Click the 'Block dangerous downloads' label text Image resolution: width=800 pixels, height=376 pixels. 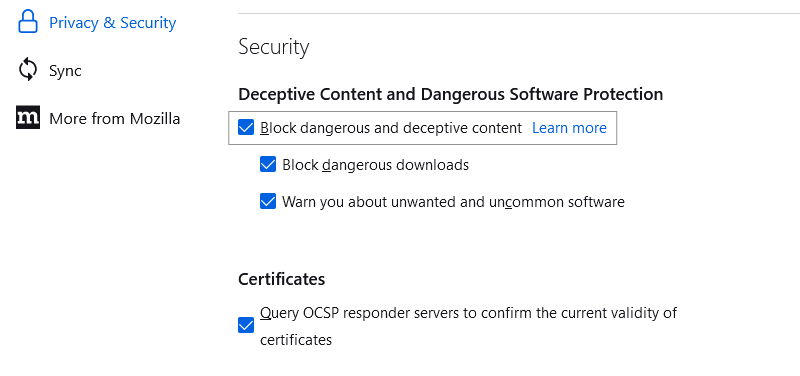point(376,165)
